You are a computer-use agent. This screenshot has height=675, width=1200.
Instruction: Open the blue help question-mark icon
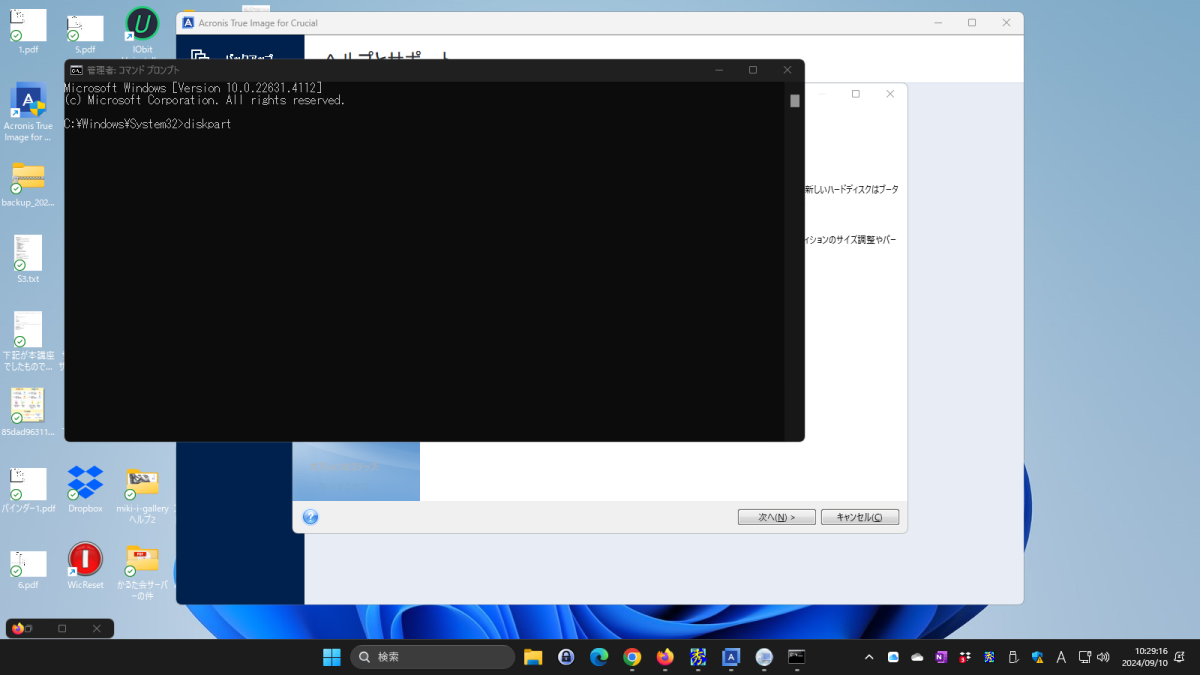point(310,517)
